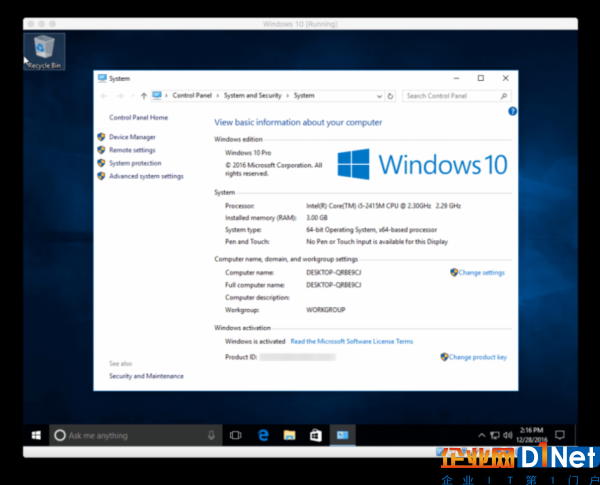Open File Explorer from taskbar
Screen dimensions: 600x485
pos(289,435)
